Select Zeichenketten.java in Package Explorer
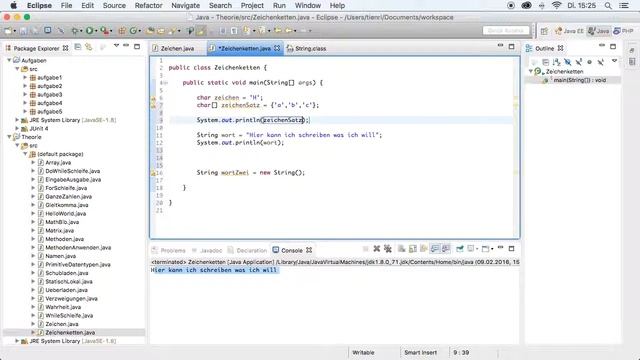 70,333
